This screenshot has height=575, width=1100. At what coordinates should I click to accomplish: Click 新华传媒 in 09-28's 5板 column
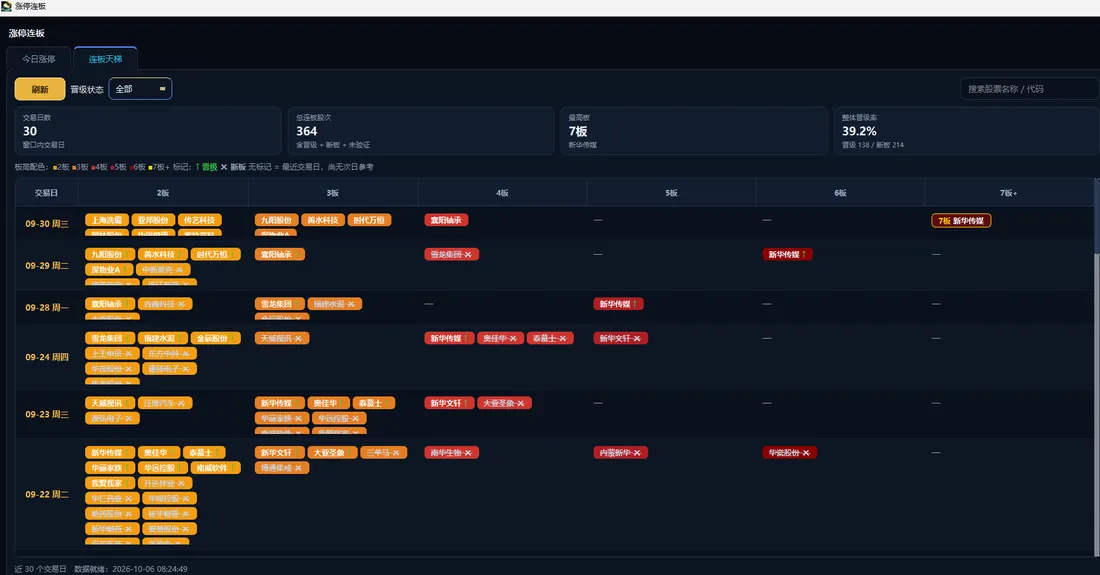point(618,304)
